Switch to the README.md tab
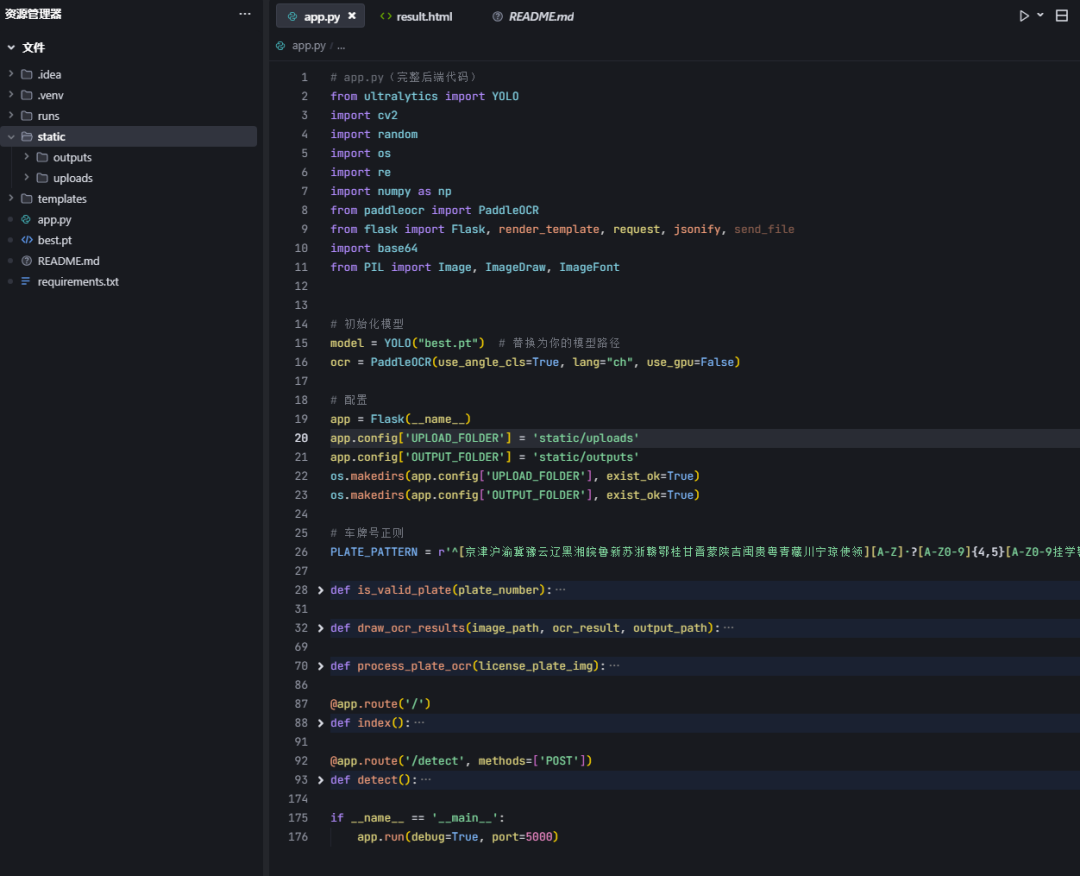 [x=532, y=17]
